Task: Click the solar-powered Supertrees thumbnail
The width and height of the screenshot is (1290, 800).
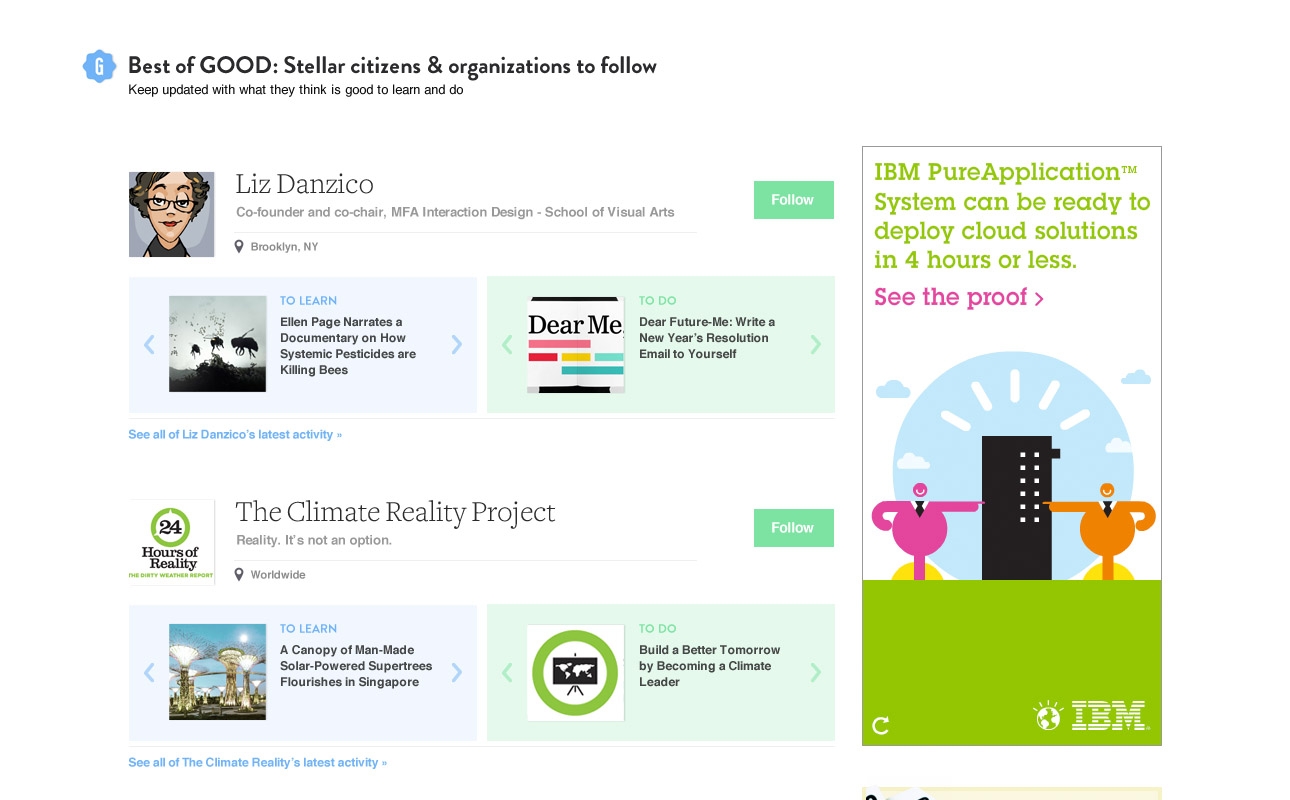Action: [x=217, y=672]
